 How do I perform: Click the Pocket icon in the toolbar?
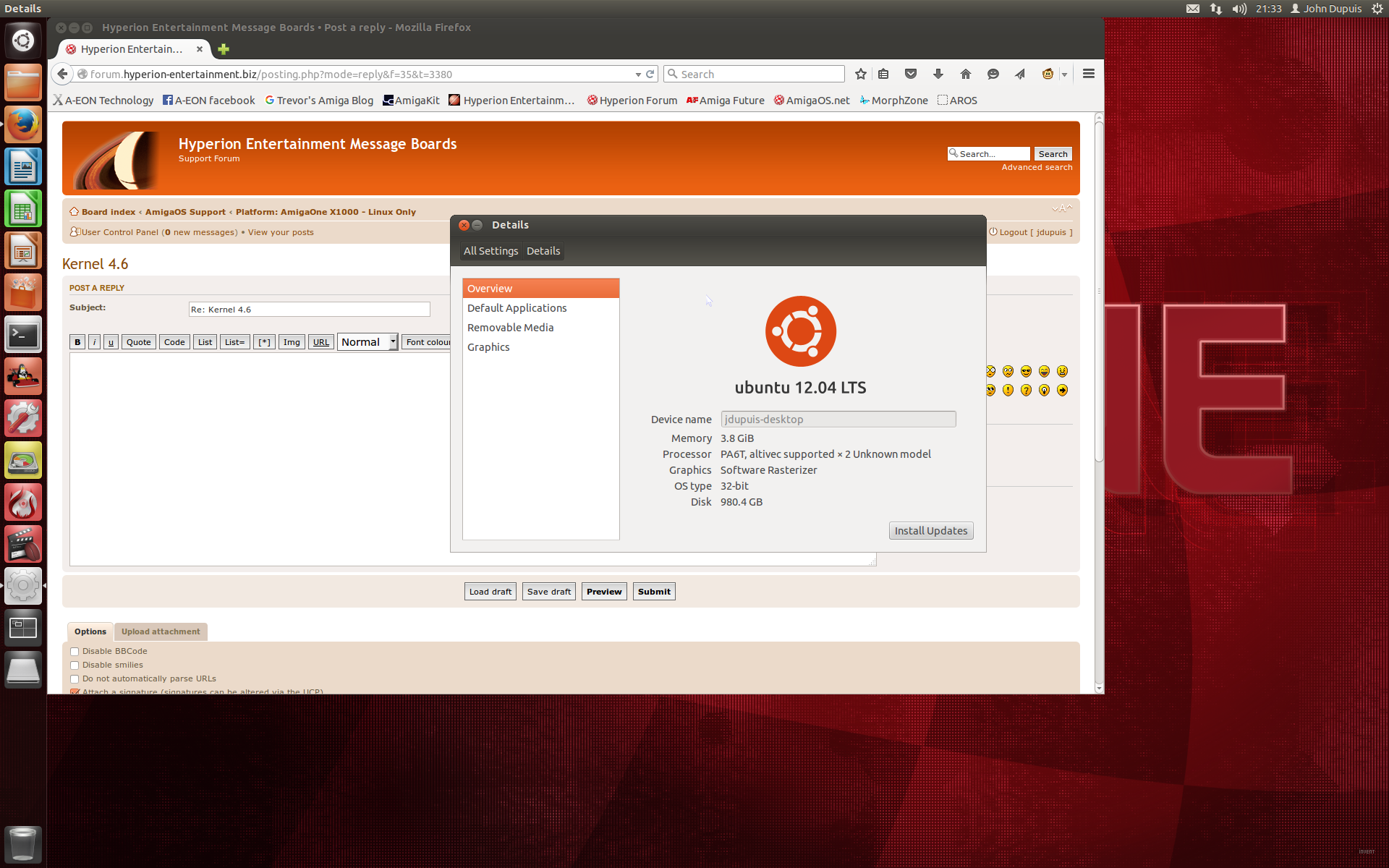coord(911,74)
